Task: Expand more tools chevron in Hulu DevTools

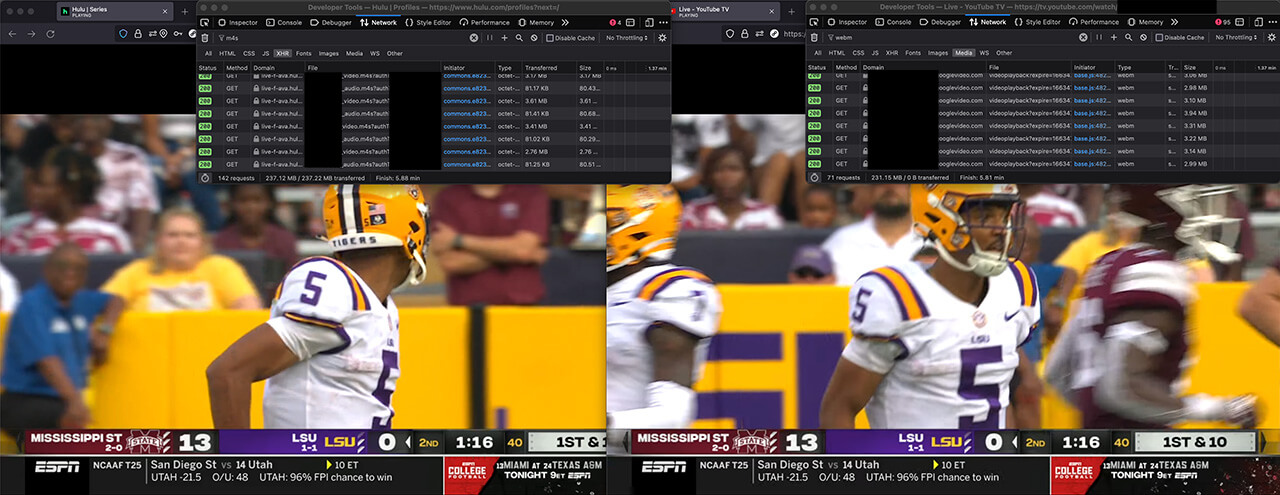Action: (565, 22)
